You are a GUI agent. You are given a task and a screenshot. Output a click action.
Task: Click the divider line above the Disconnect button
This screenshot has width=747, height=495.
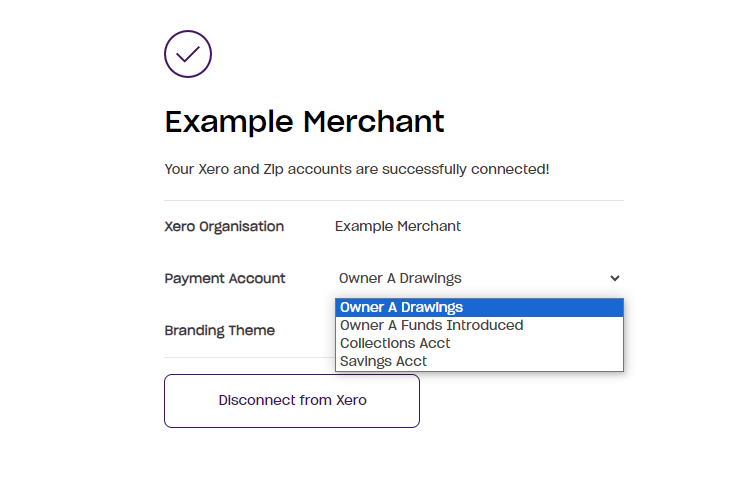tap(250, 357)
